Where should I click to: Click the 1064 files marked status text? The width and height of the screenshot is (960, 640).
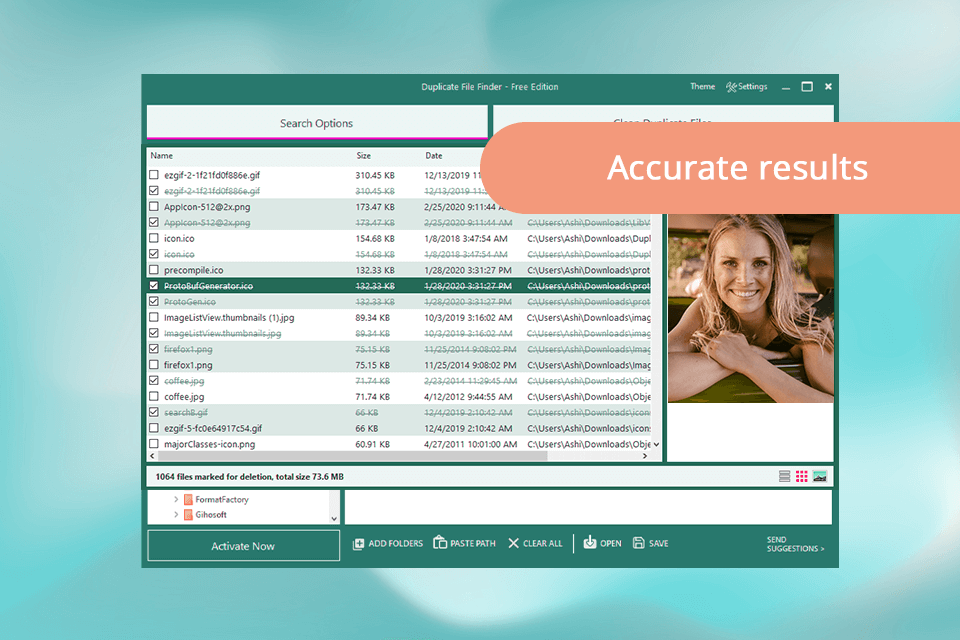coord(249,476)
